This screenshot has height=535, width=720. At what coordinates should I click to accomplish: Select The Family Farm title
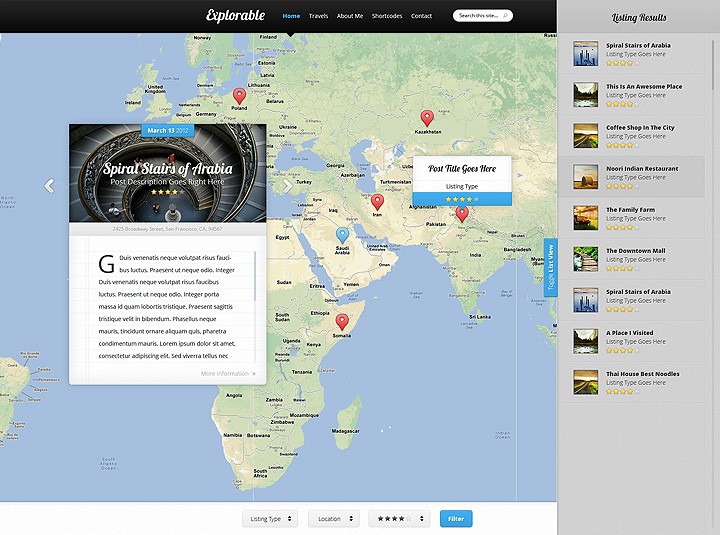(x=630, y=209)
